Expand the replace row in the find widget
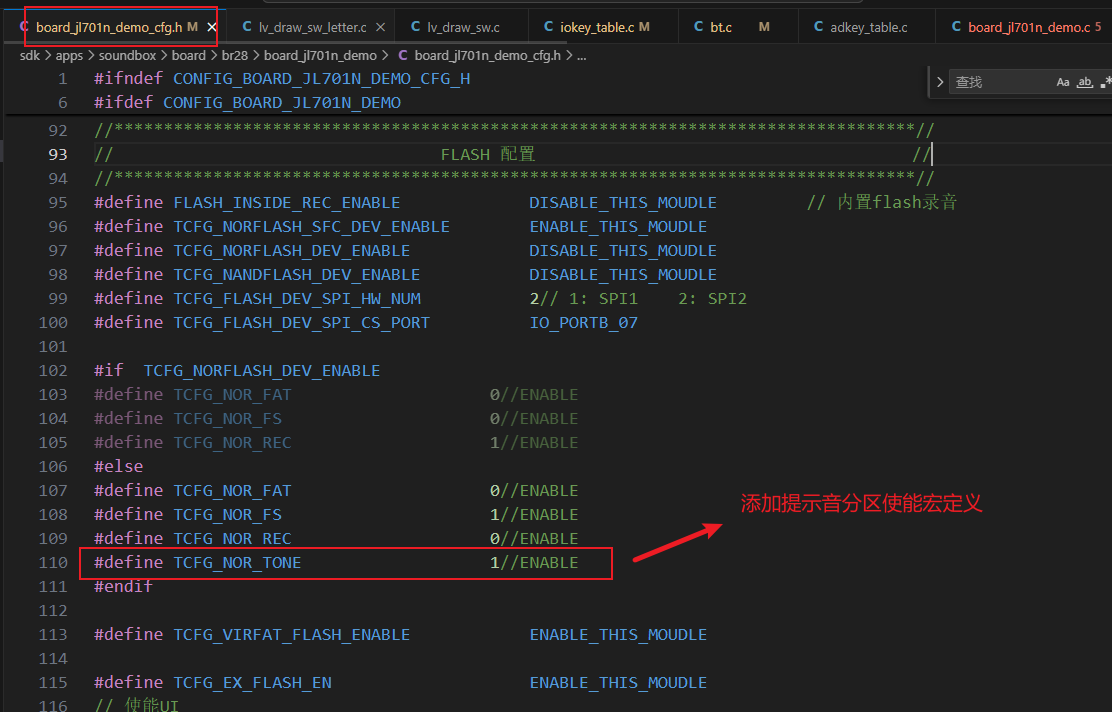The width and height of the screenshot is (1112, 712). (x=940, y=82)
